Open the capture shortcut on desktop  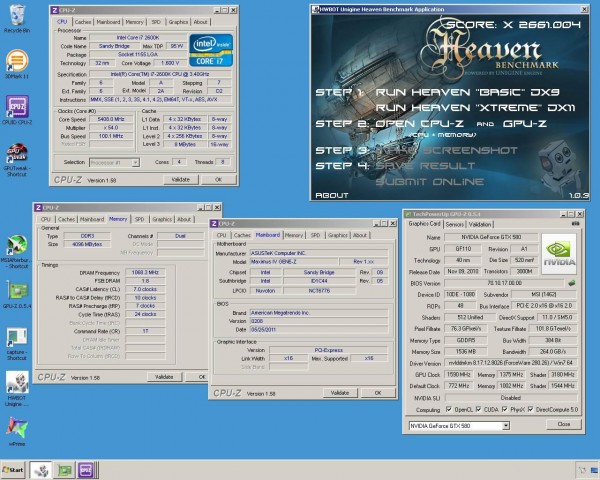17,343
